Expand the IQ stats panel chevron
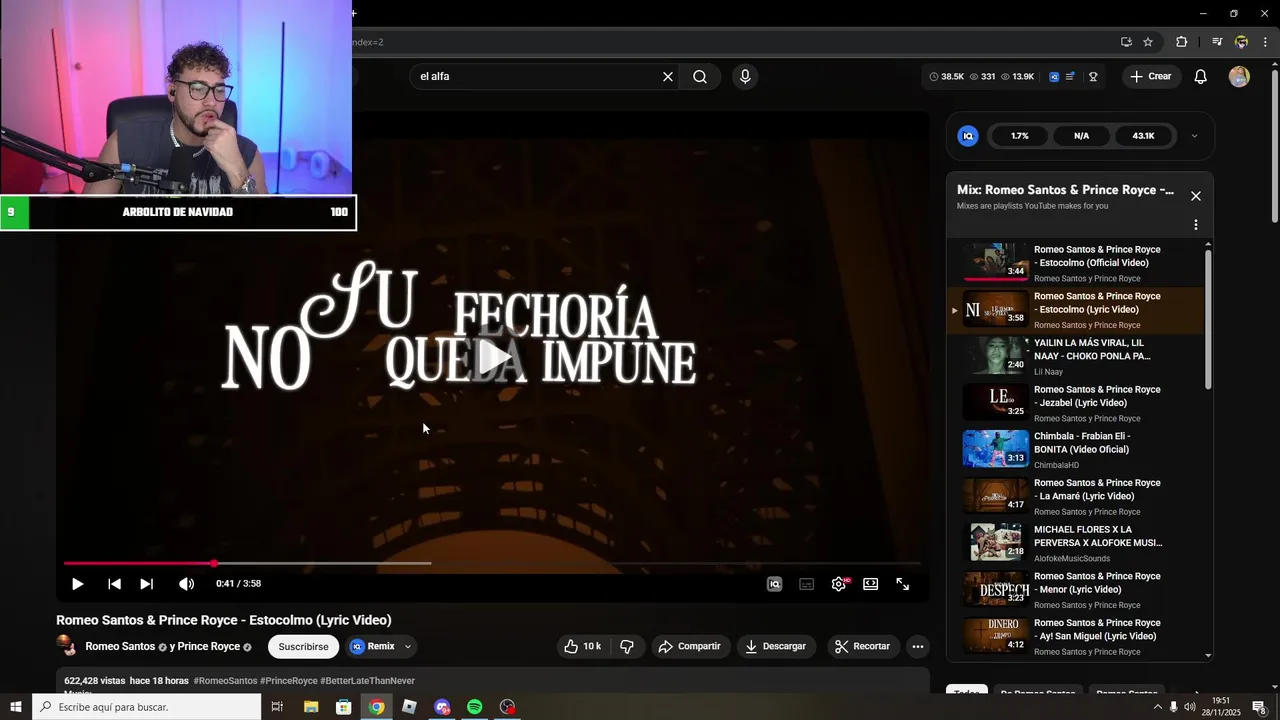 pyautogui.click(x=1194, y=136)
